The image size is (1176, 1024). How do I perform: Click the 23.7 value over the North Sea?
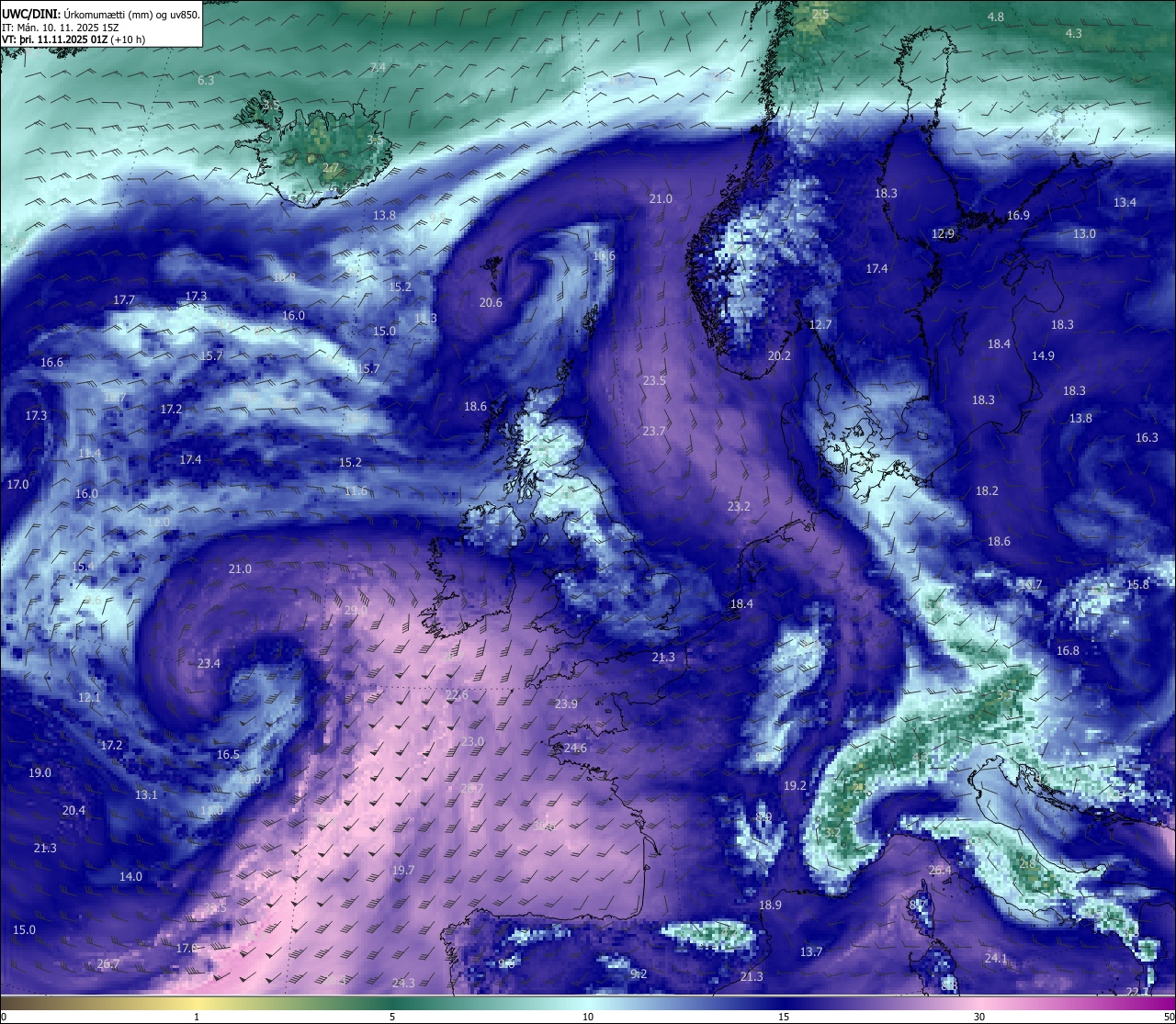click(654, 431)
